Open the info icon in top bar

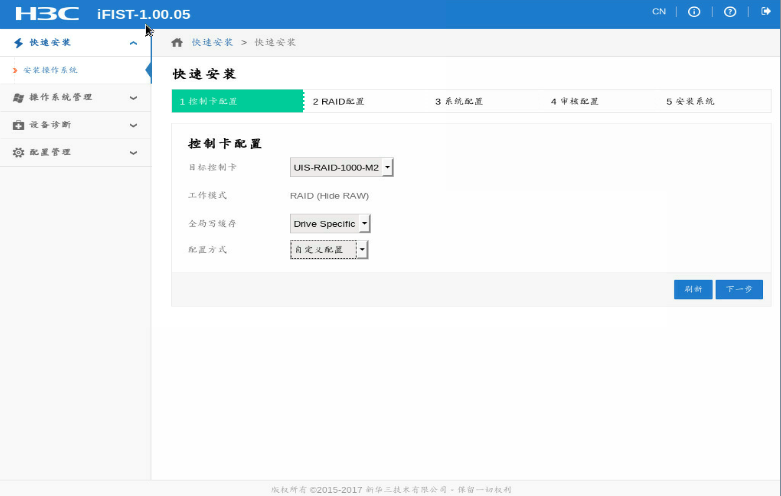point(694,12)
